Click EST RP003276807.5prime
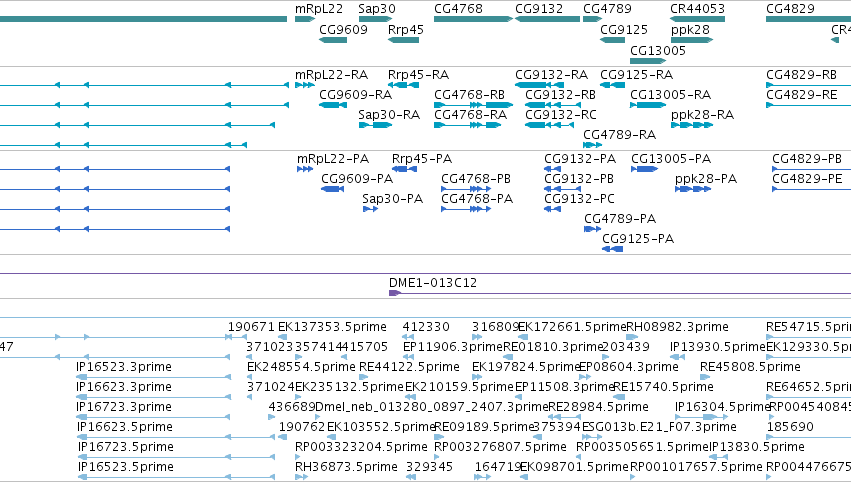 [500, 447]
